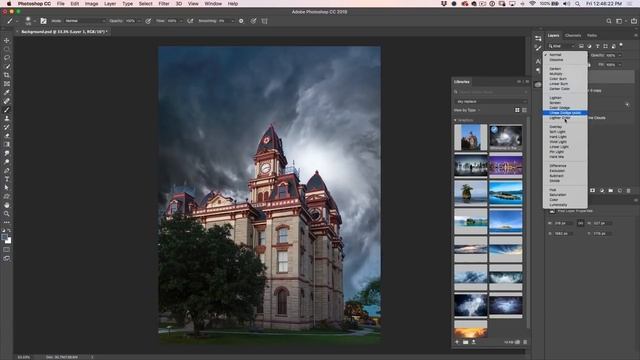
Task: Click the Libraries panel tab
Action: pos(462,82)
